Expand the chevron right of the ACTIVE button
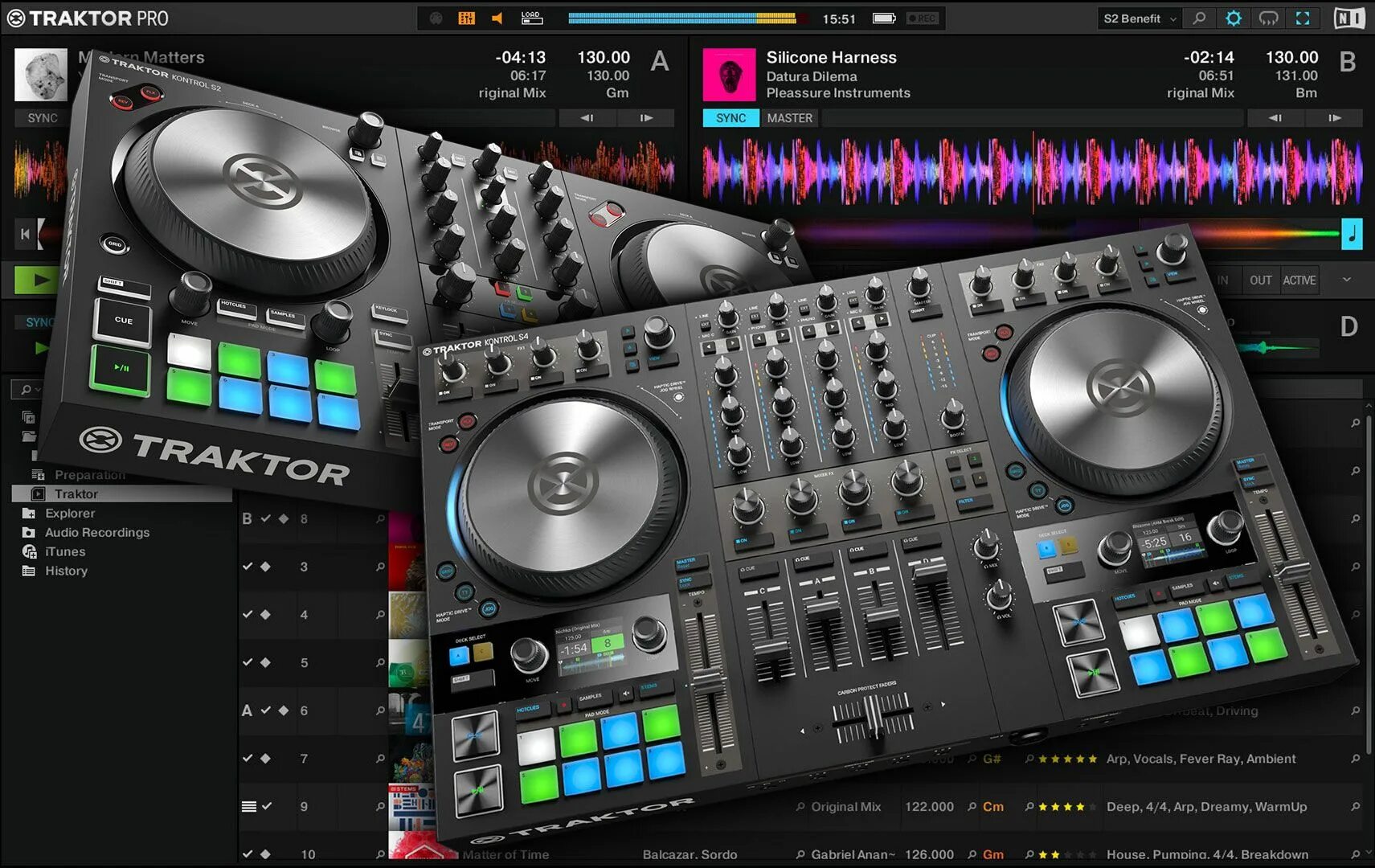The height and width of the screenshot is (868, 1375). coord(1347,280)
